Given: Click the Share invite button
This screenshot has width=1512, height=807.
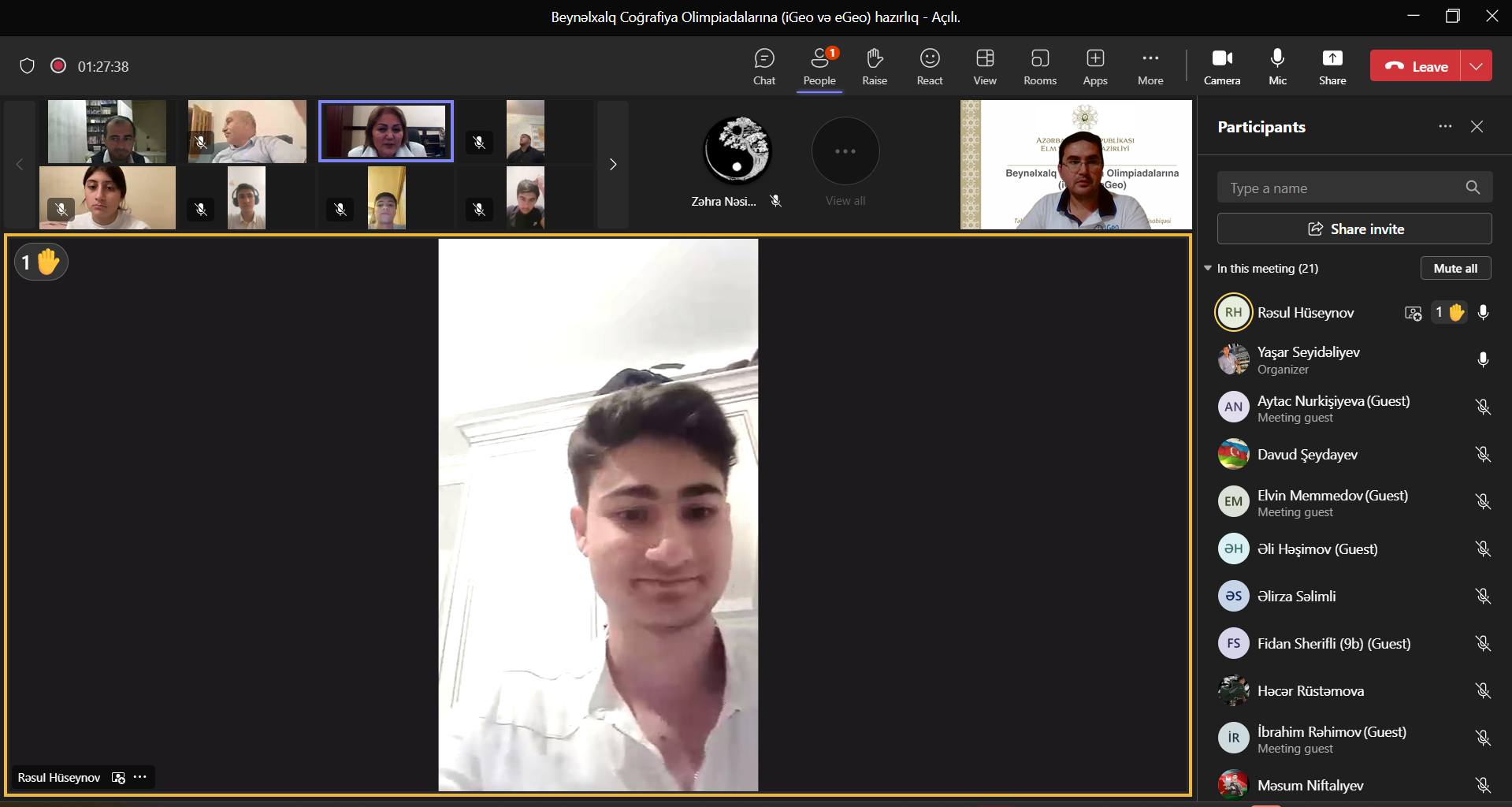Looking at the screenshot, I should pyautogui.click(x=1354, y=229).
